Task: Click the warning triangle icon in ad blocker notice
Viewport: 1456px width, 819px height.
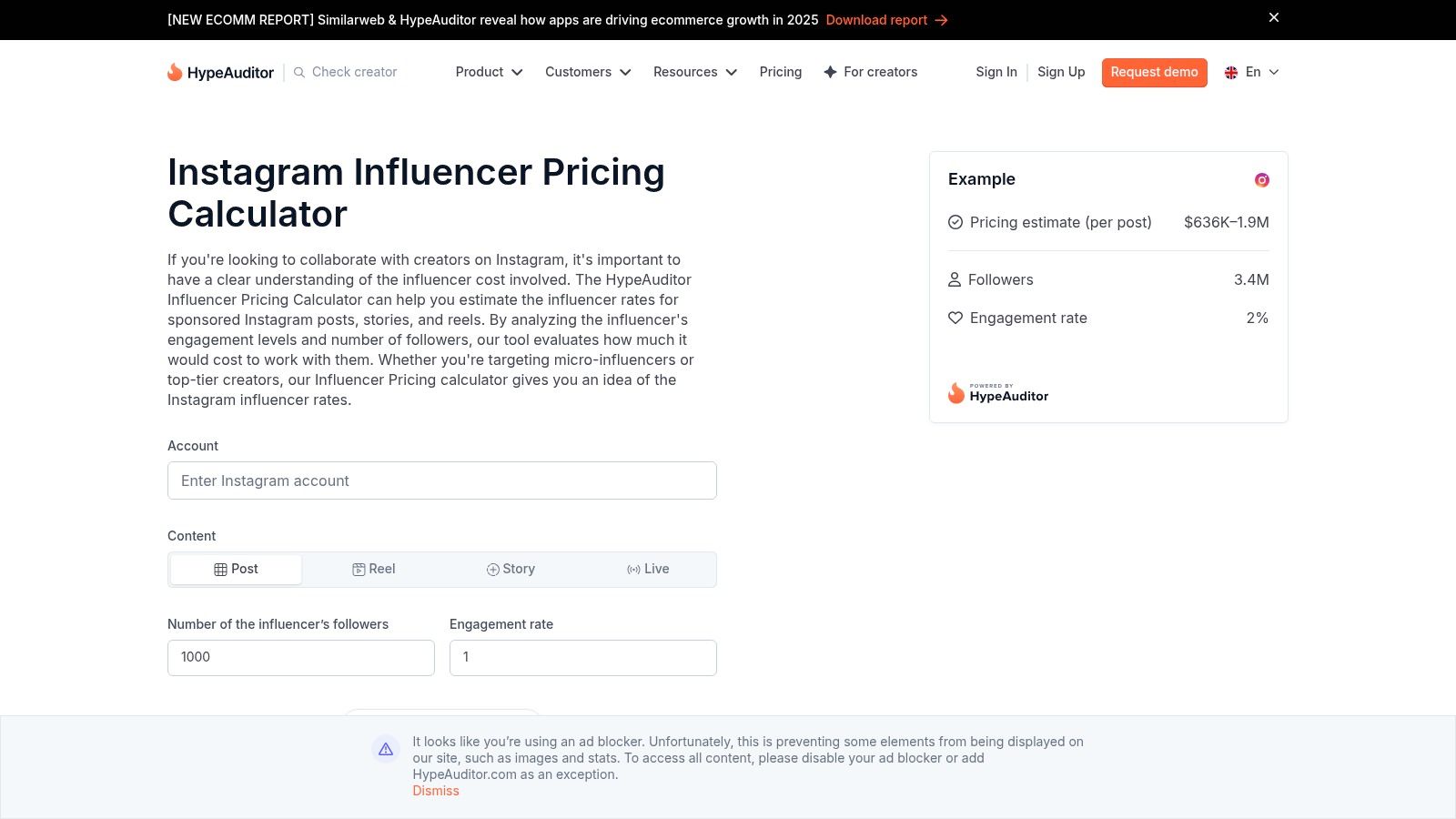Action: click(386, 749)
